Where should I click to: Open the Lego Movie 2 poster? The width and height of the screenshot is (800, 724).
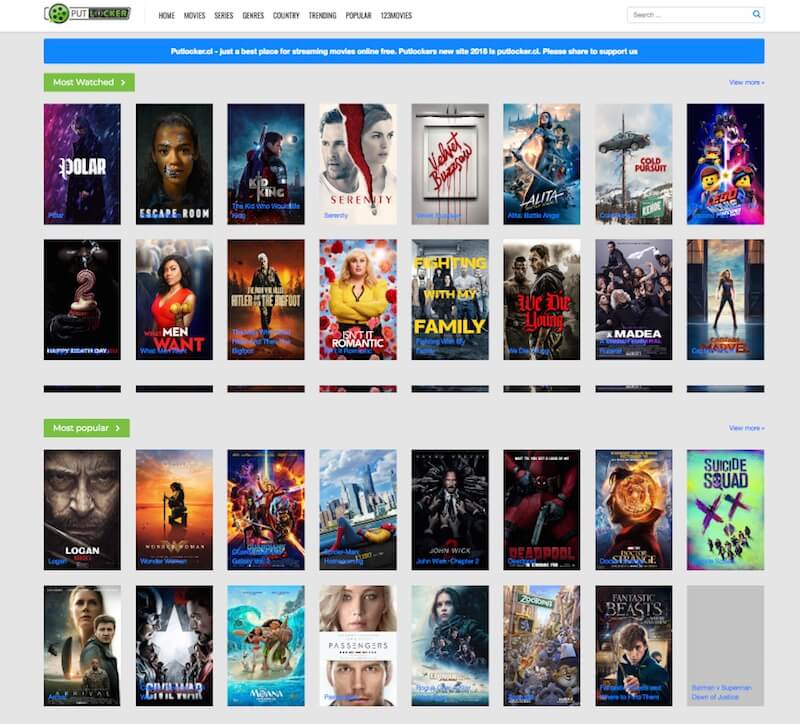coord(726,164)
